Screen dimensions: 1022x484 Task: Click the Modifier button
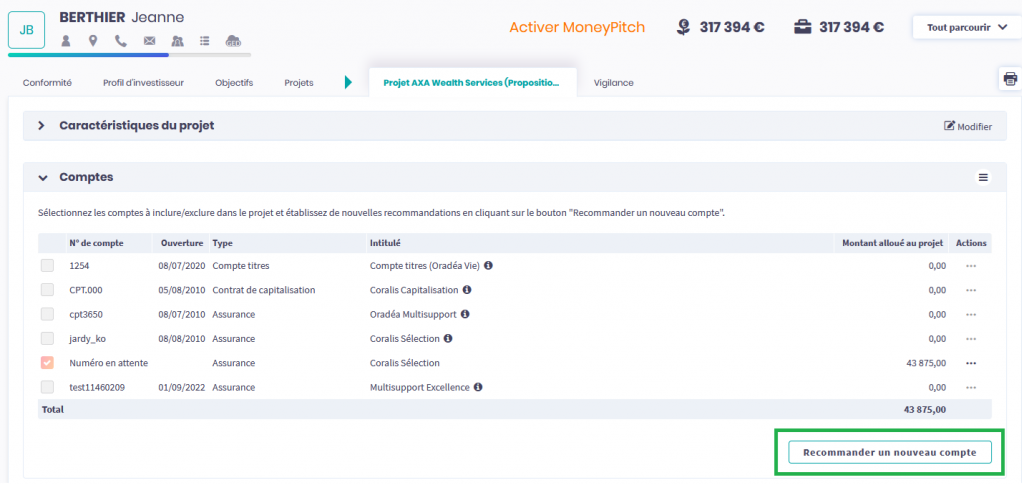coord(968,127)
